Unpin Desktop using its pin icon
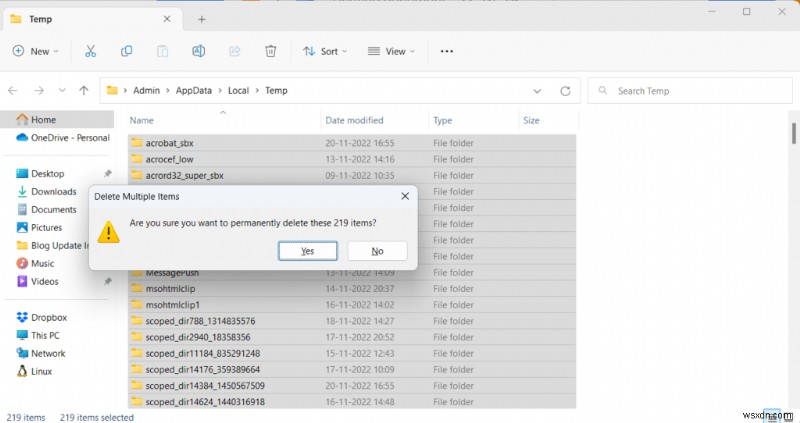The image size is (800, 423). pos(108,173)
